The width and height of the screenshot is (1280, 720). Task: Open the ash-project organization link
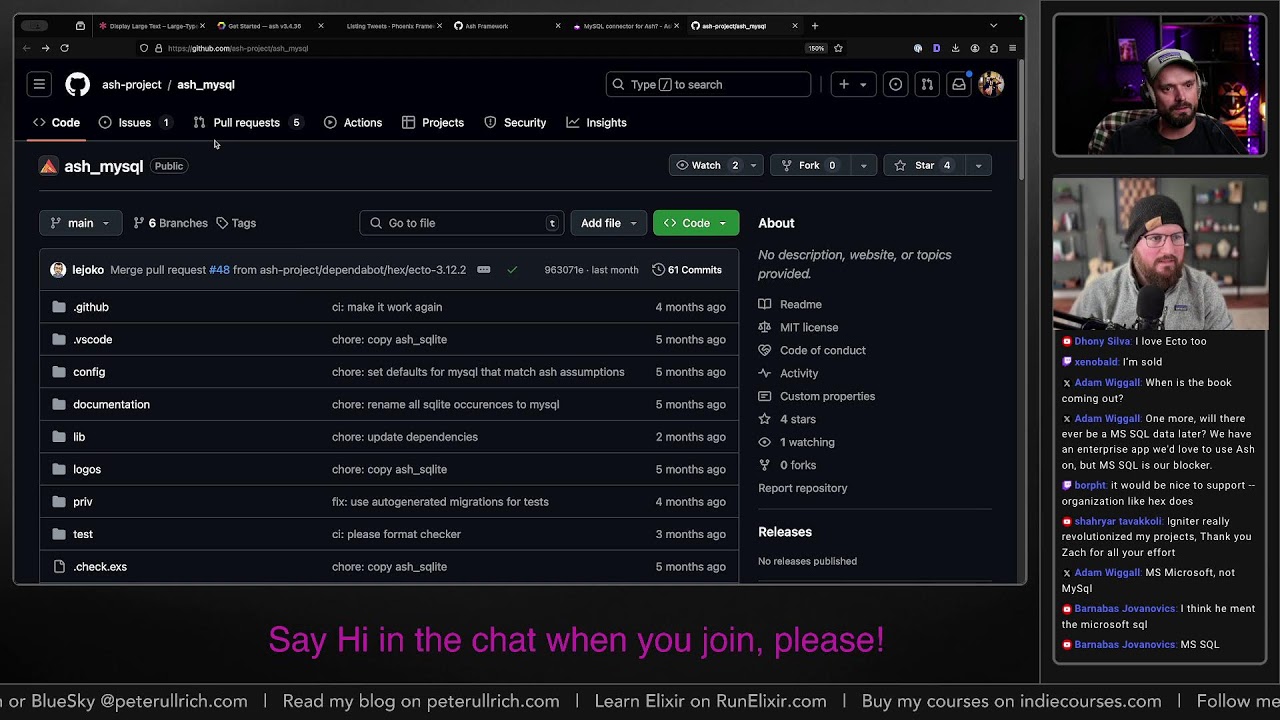pos(131,85)
